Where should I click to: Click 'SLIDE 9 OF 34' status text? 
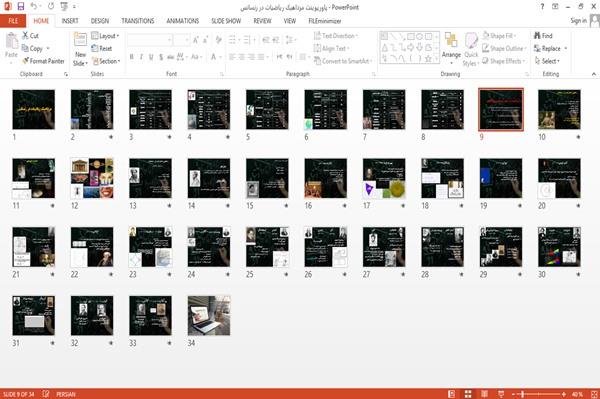tap(18, 394)
